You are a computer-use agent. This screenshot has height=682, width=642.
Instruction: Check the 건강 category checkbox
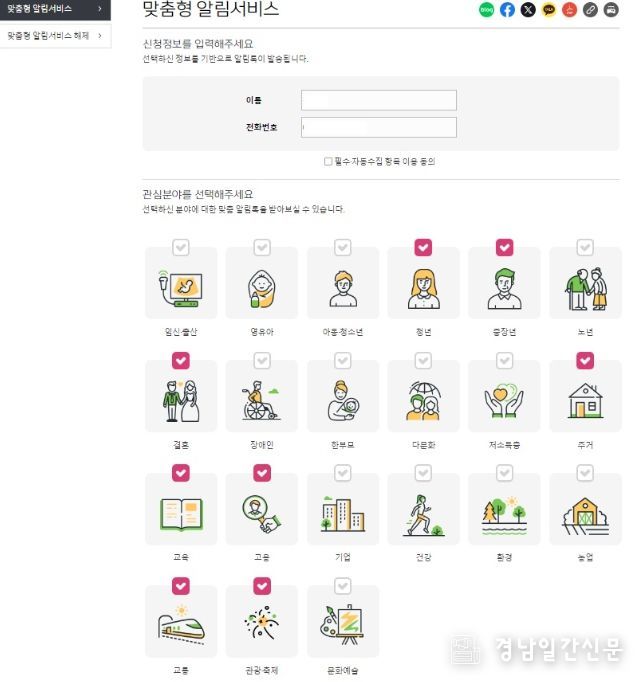click(423, 473)
